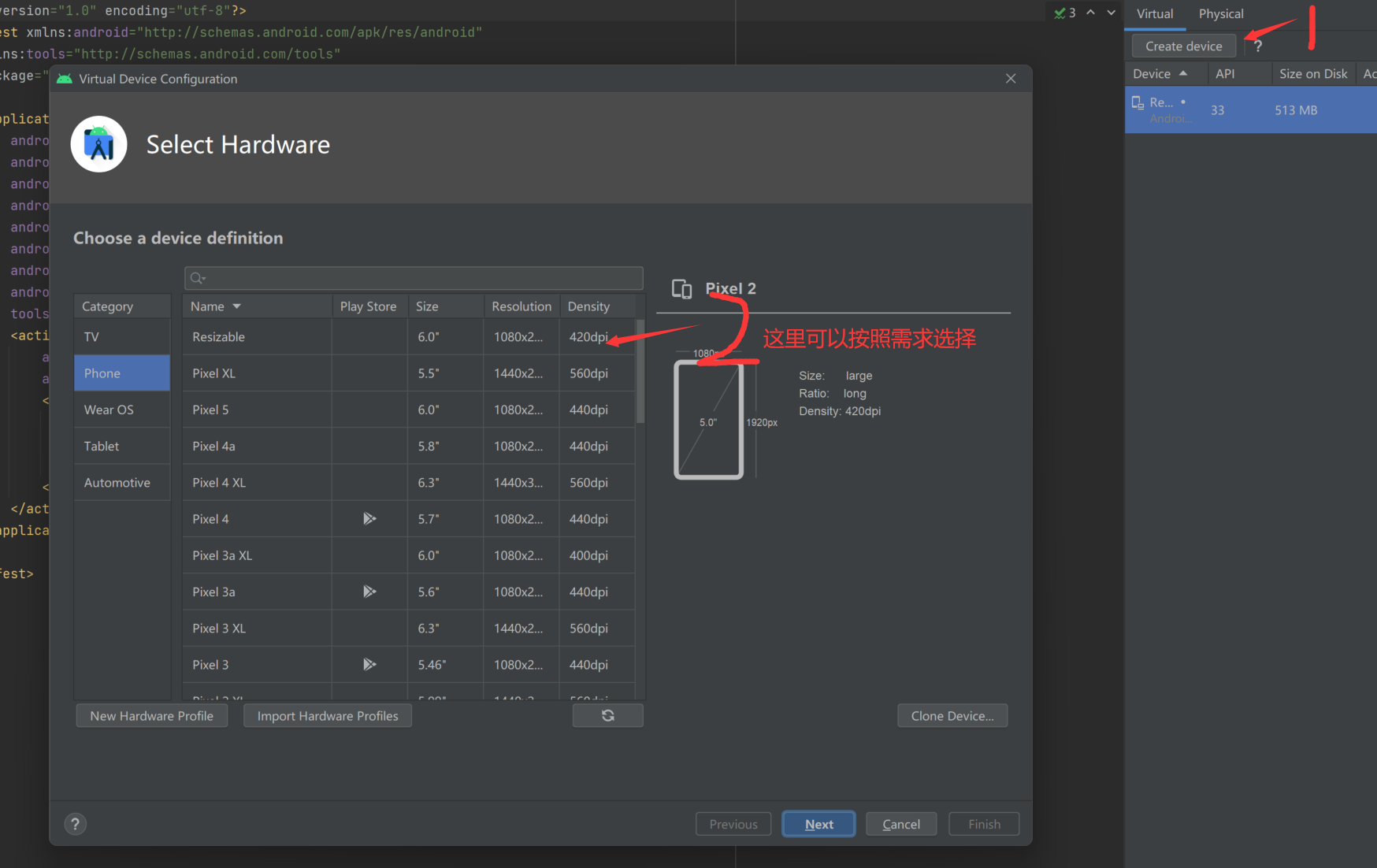
Task: Click the Category column header
Action: point(122,306)
